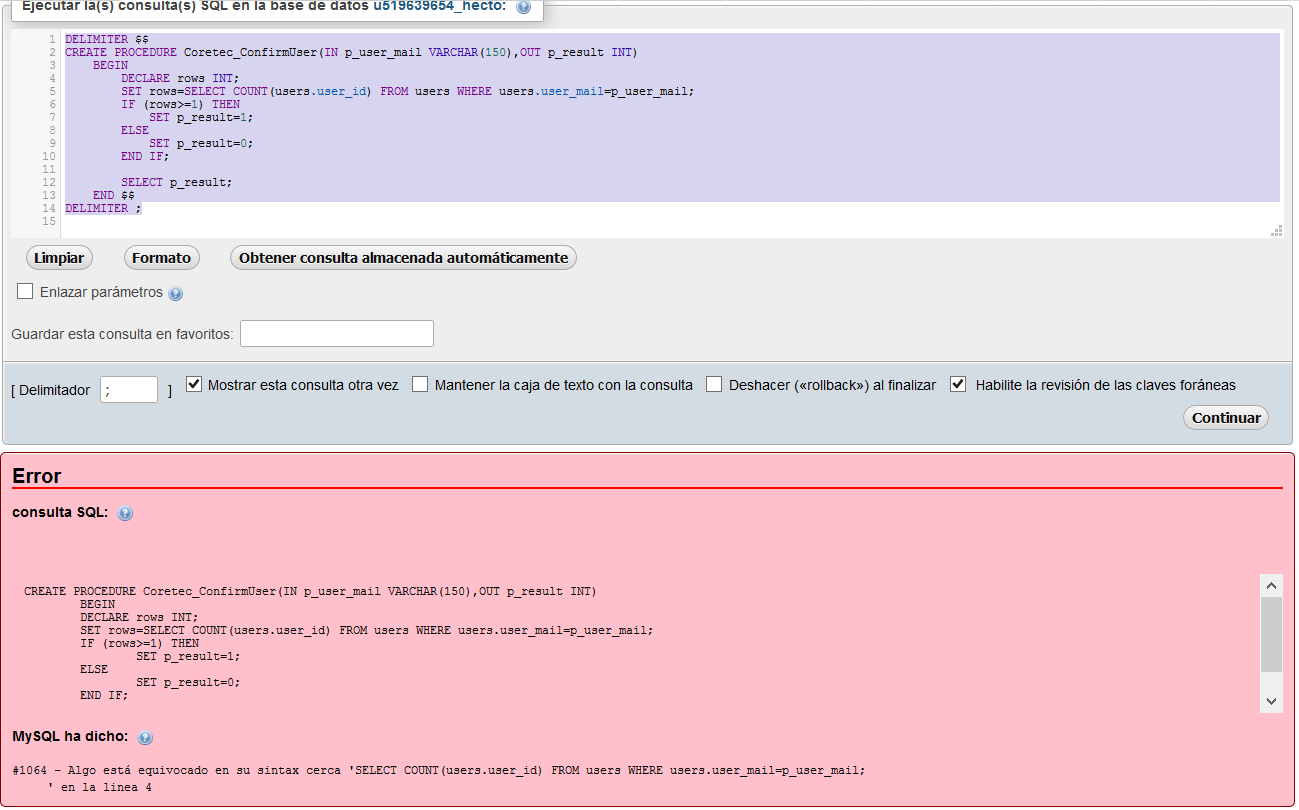Click scroll down arrow in error query box
The image size is (1299, 810).
[x=1271, y=701]
